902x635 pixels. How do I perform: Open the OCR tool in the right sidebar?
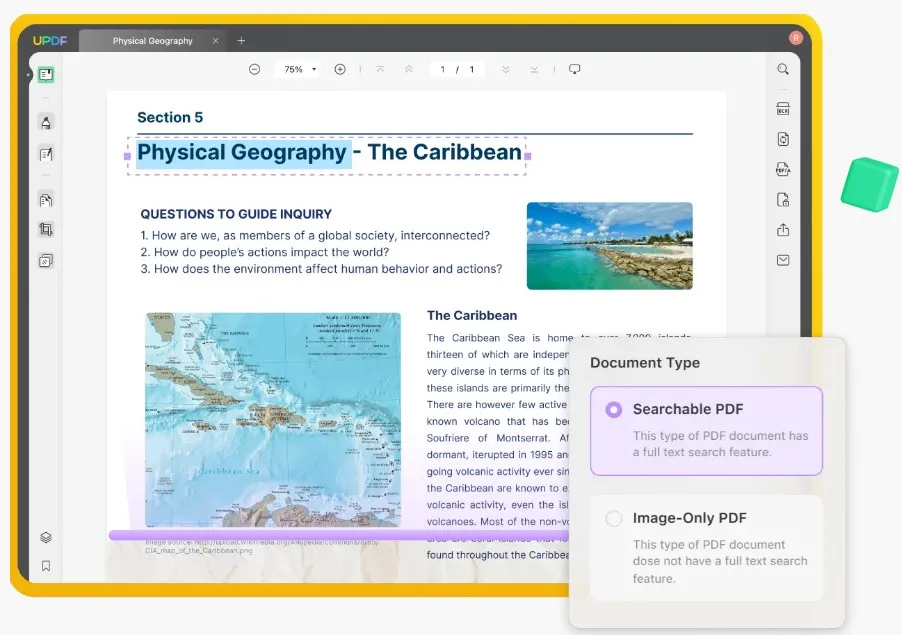click(783, 110)
